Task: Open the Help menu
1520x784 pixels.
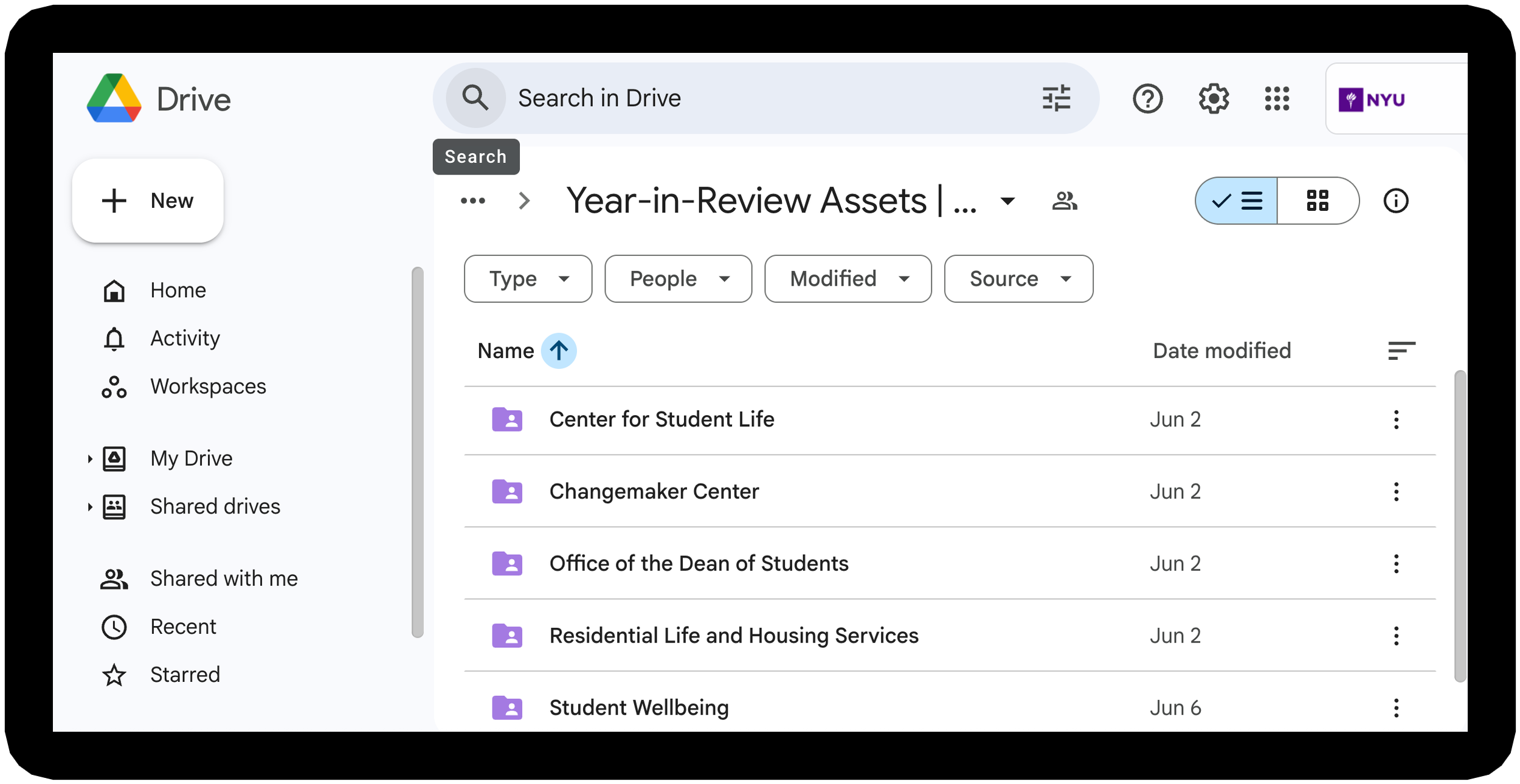Action: click(1148, 98)
